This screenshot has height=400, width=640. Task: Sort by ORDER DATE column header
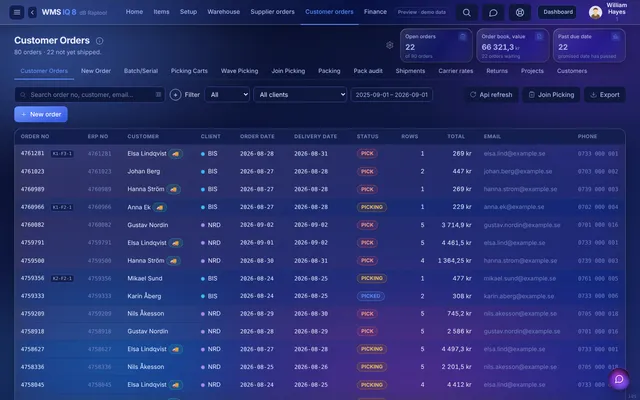tap(257, 136)
